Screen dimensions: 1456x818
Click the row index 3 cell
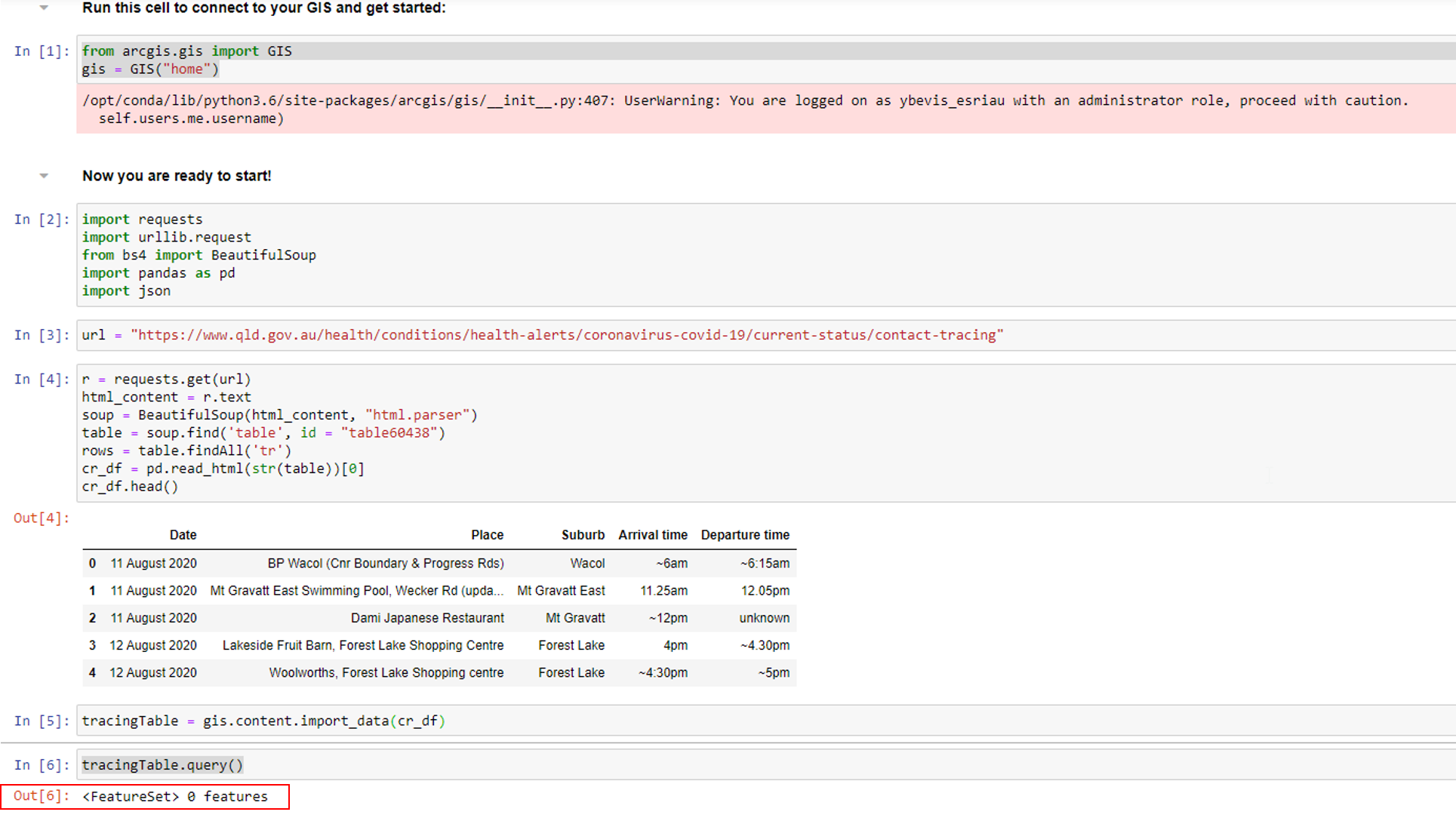pos(92,645)
